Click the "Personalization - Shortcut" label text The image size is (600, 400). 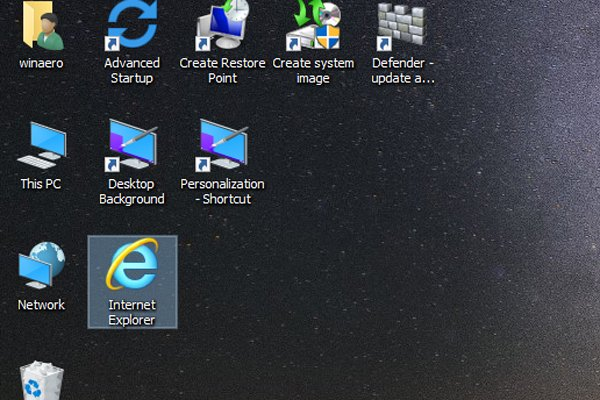tap(222, 191)
